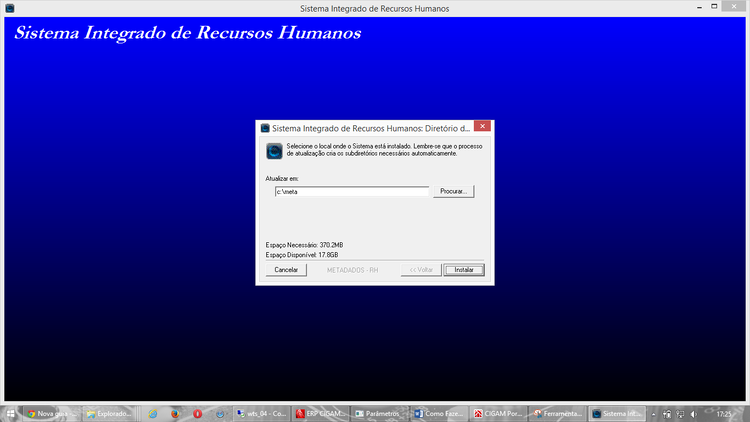Click the 'Espaço Necessário: 370.2MB' text
The image size is (750, 422).
(x=304, y=245)
